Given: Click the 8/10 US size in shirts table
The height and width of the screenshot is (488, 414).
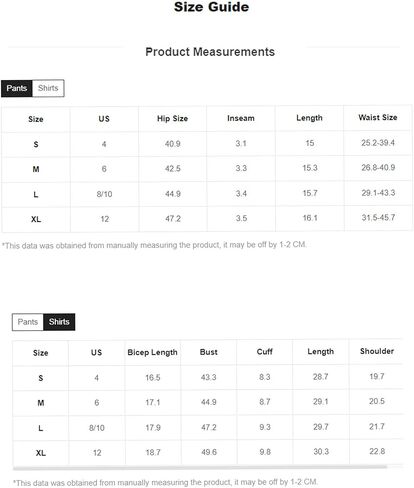Looking at the screenshot, I should [97, 428].
